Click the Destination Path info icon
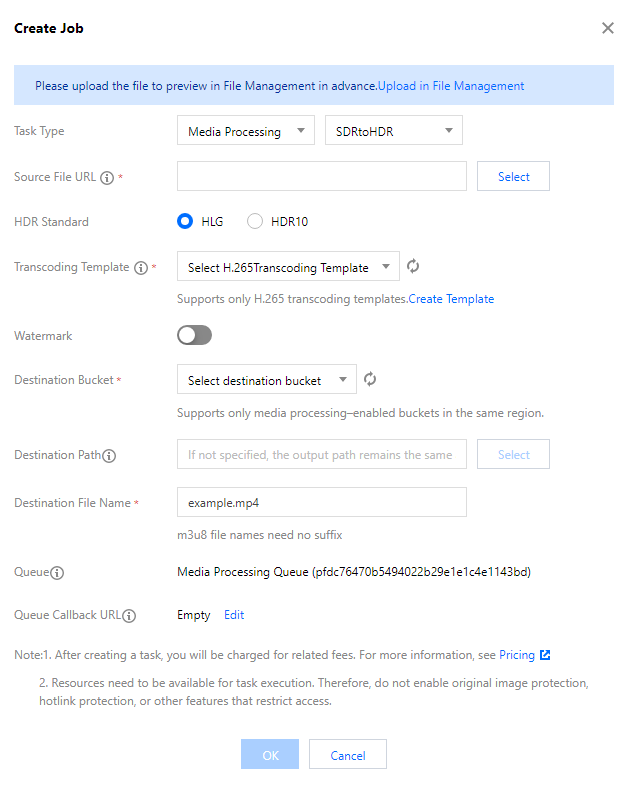This screenshot has width=638, height=789. [x=109, y=456]
